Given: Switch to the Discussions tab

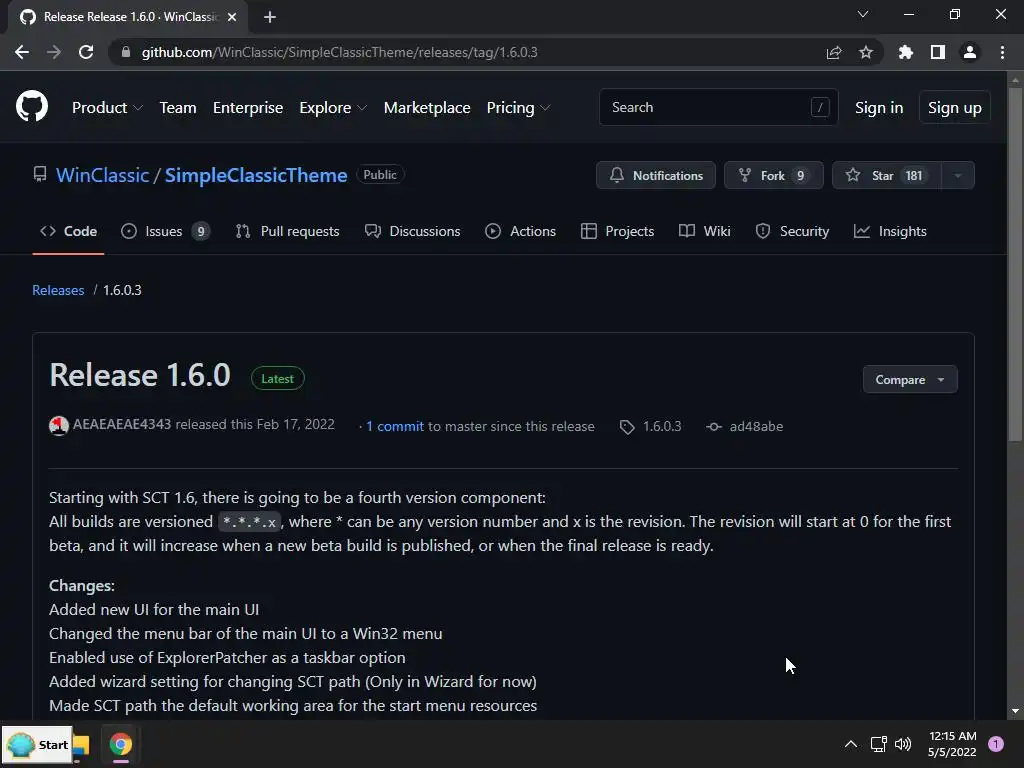Looking at the screenshot, I should [x=412, y=231].
